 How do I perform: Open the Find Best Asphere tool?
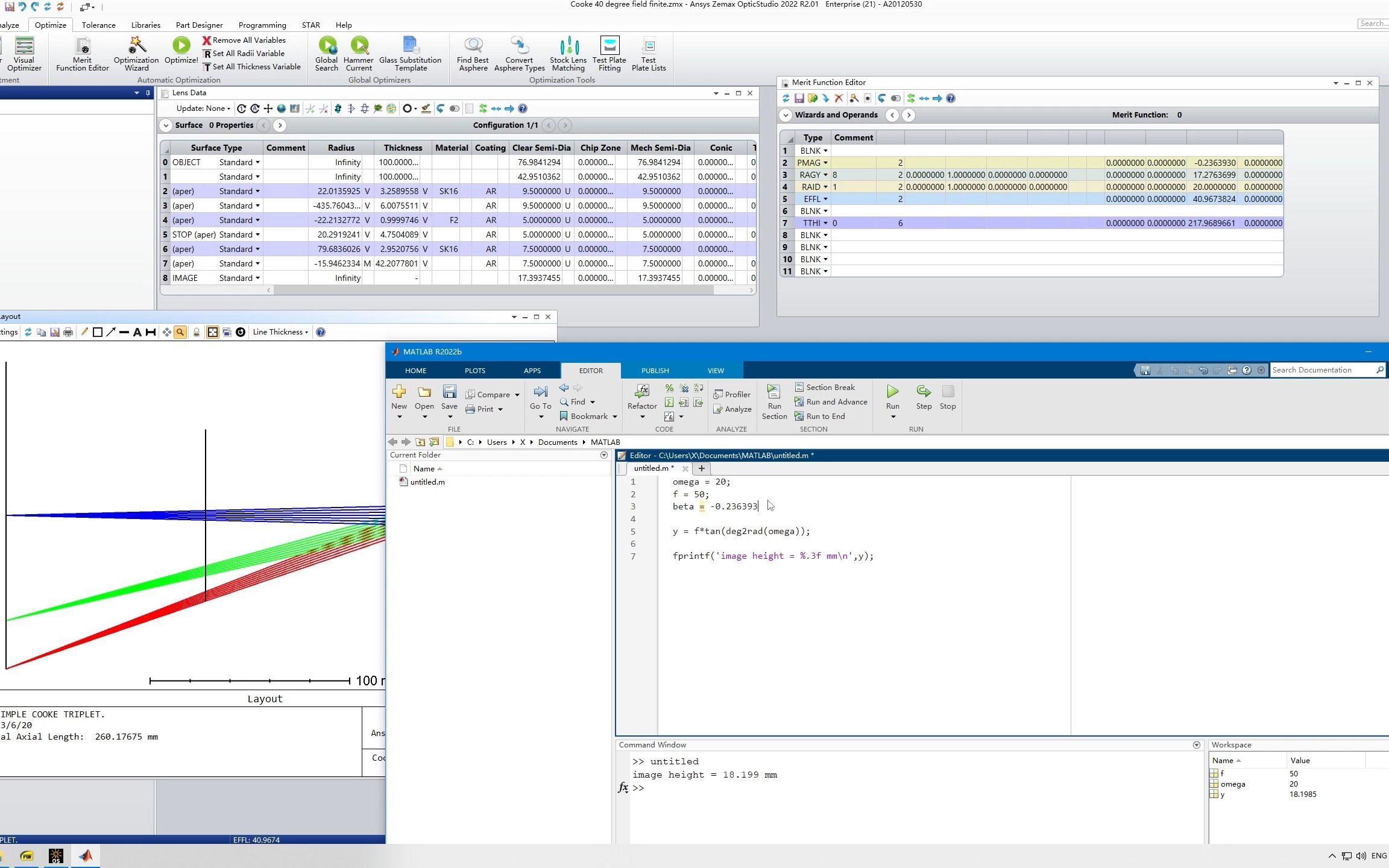(x=473, y=46)
